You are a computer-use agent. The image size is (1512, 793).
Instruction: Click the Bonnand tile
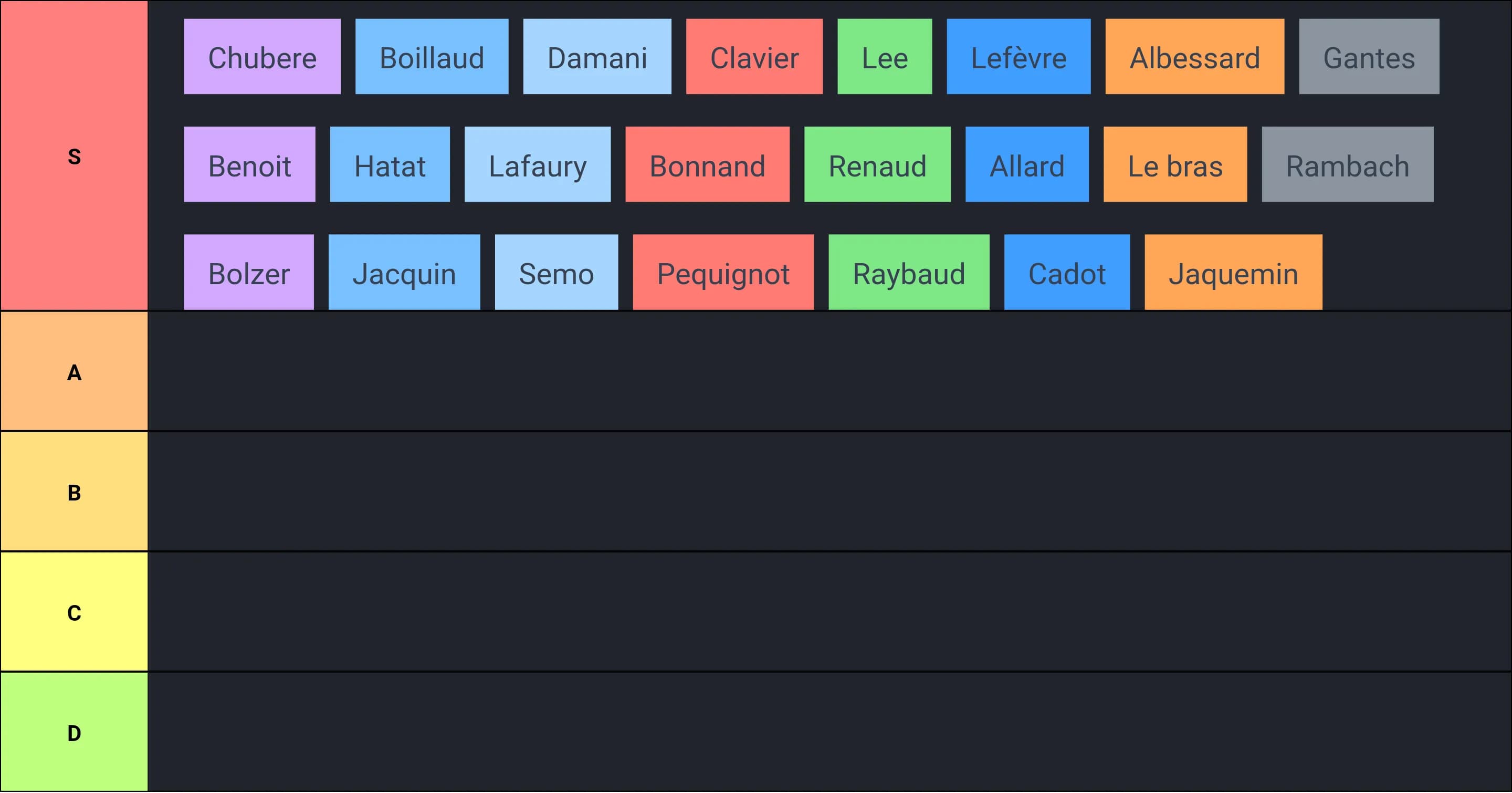point(707,165)
